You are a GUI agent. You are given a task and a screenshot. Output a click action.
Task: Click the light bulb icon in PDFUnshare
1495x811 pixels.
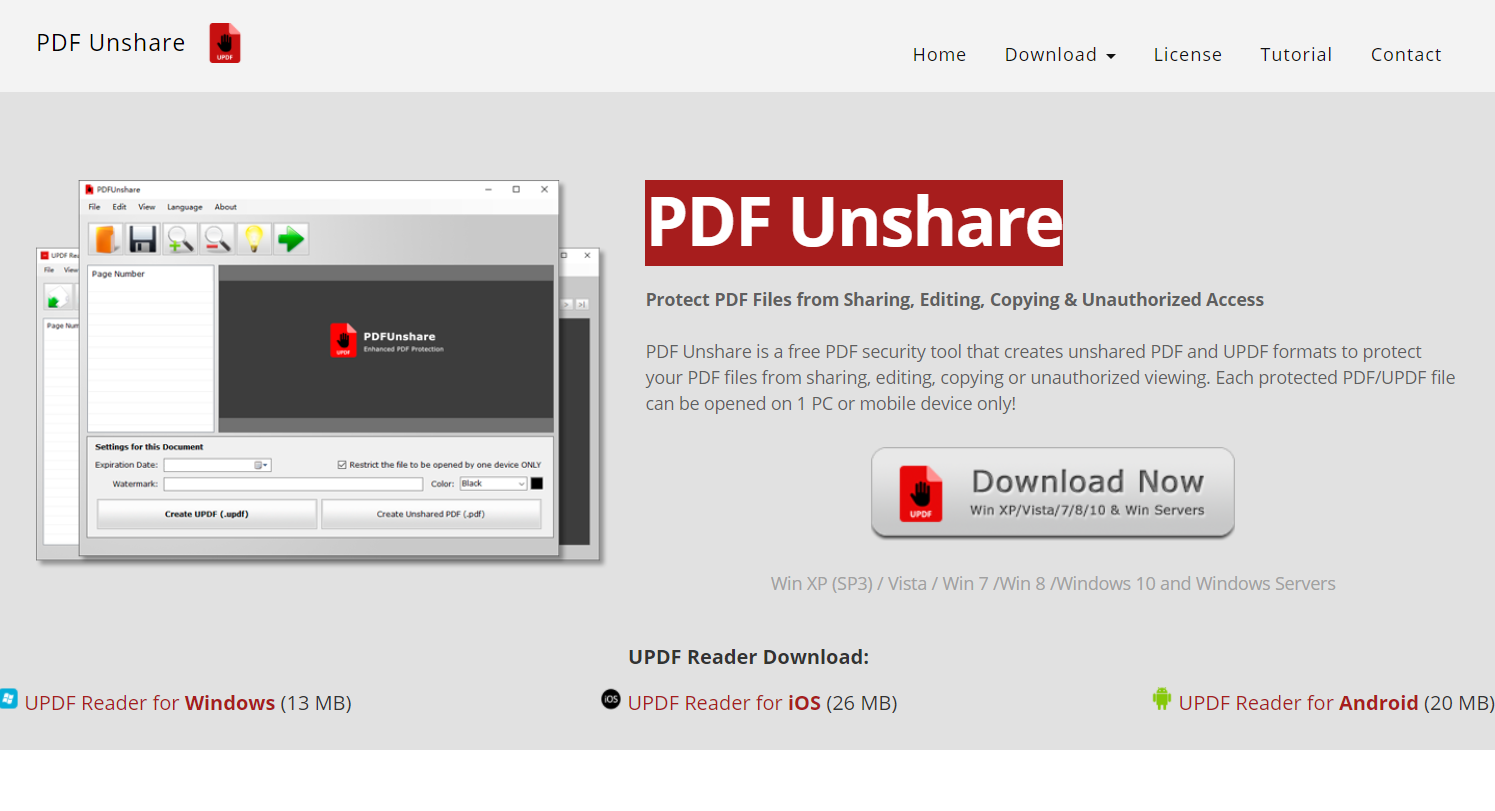(254, 239)
